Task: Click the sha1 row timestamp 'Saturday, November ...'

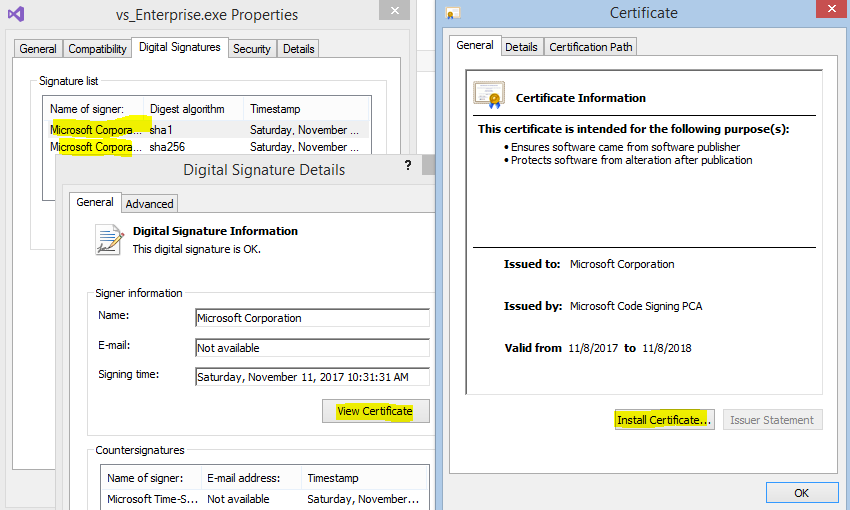Action: (x=304, y=130)
